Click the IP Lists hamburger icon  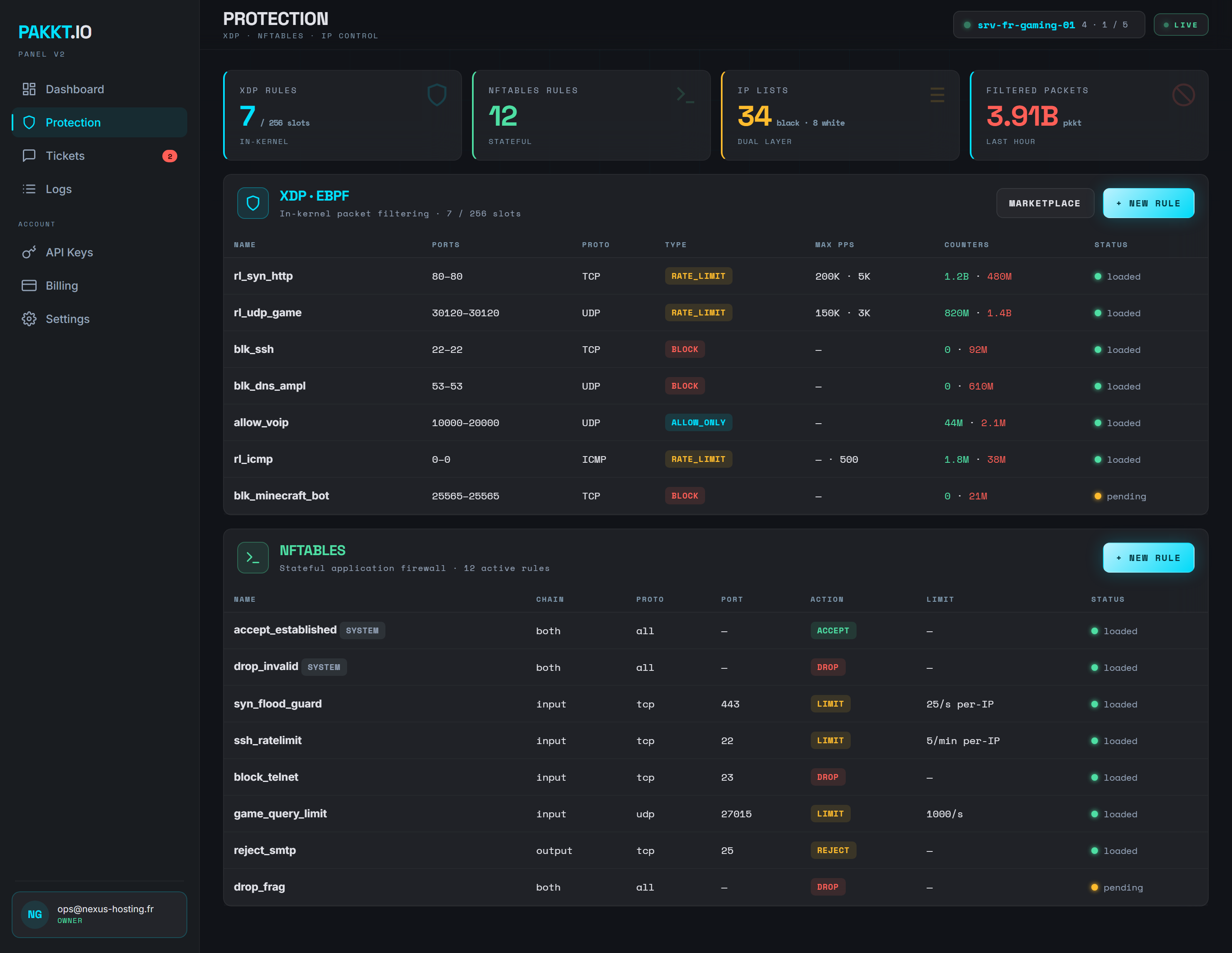click(937, 95)
